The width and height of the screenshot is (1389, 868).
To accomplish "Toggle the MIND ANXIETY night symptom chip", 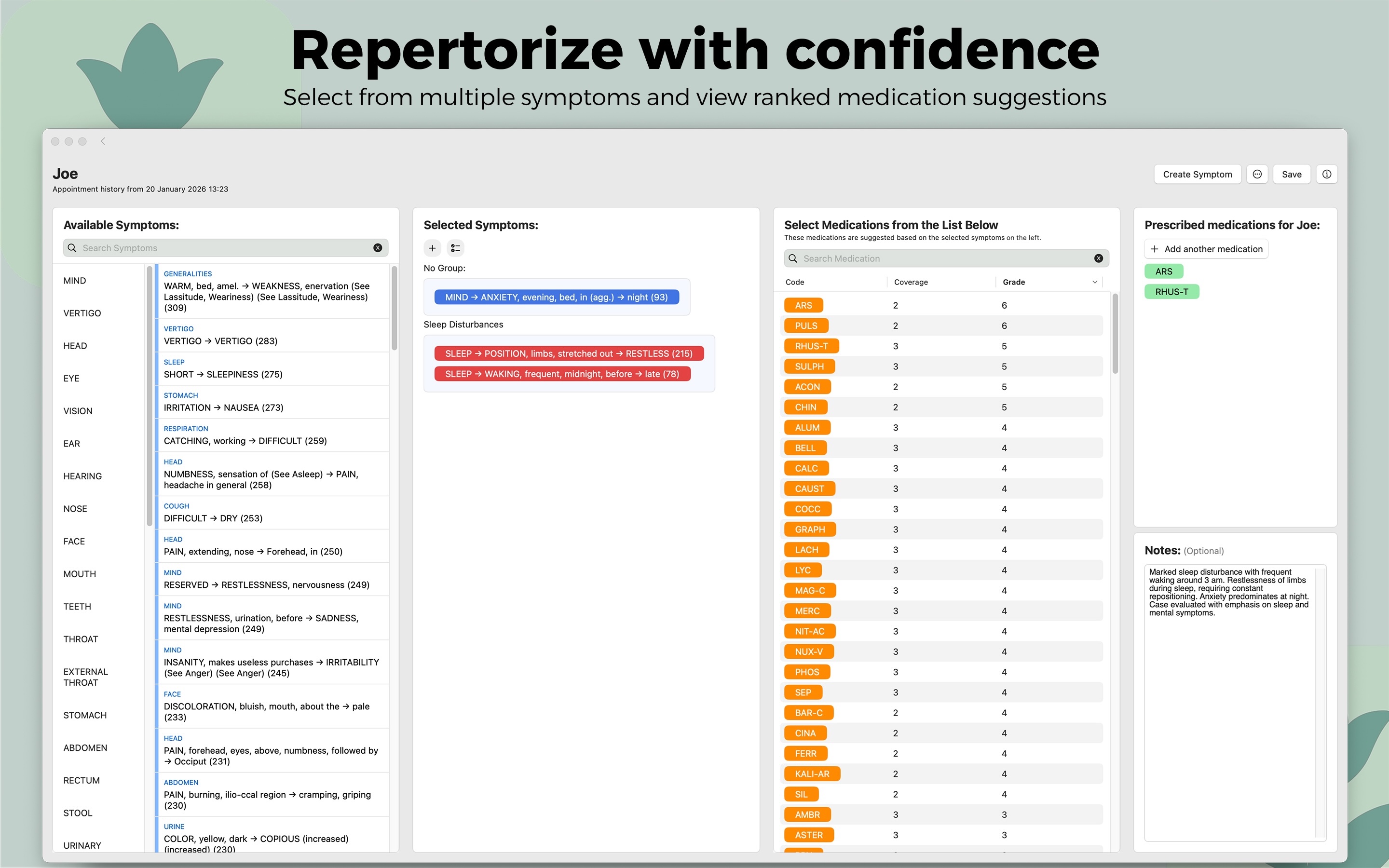I will [x=556, y=298].
